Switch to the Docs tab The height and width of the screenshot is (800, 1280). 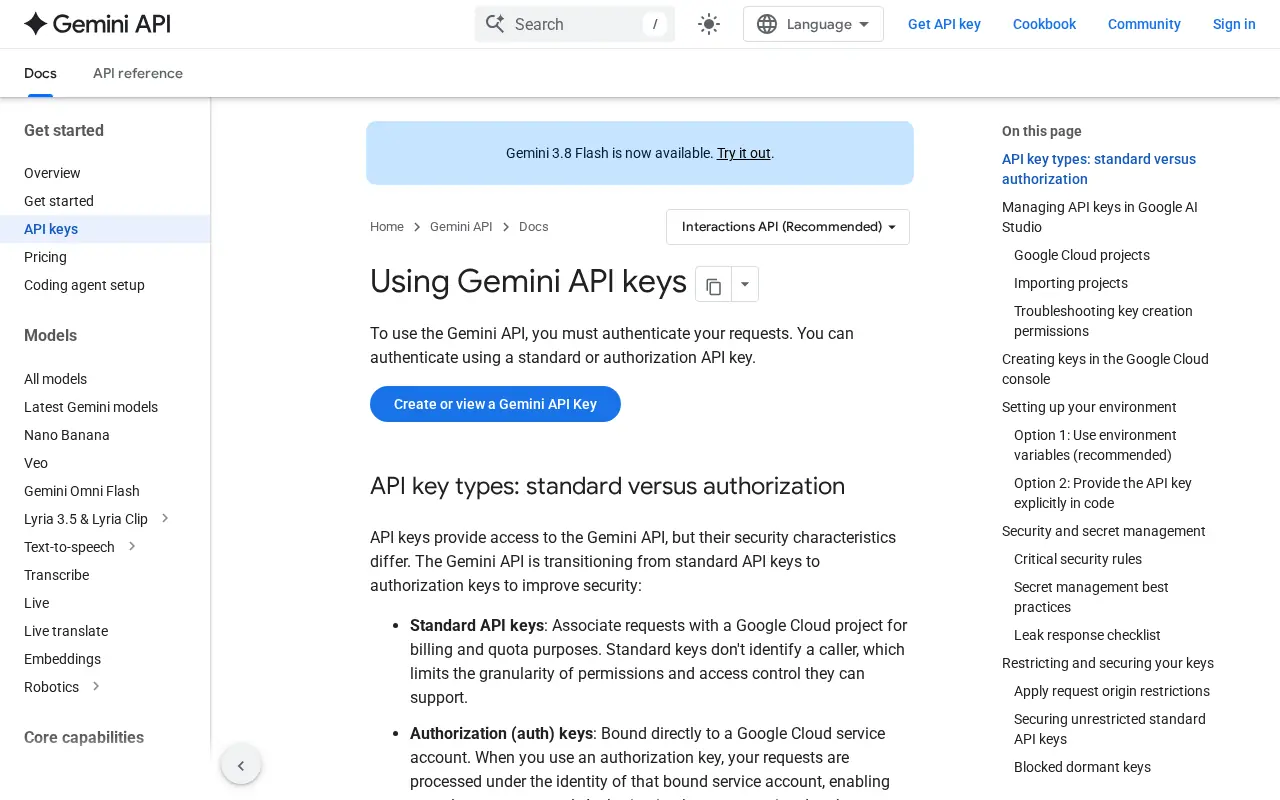[x=40, y=73]
